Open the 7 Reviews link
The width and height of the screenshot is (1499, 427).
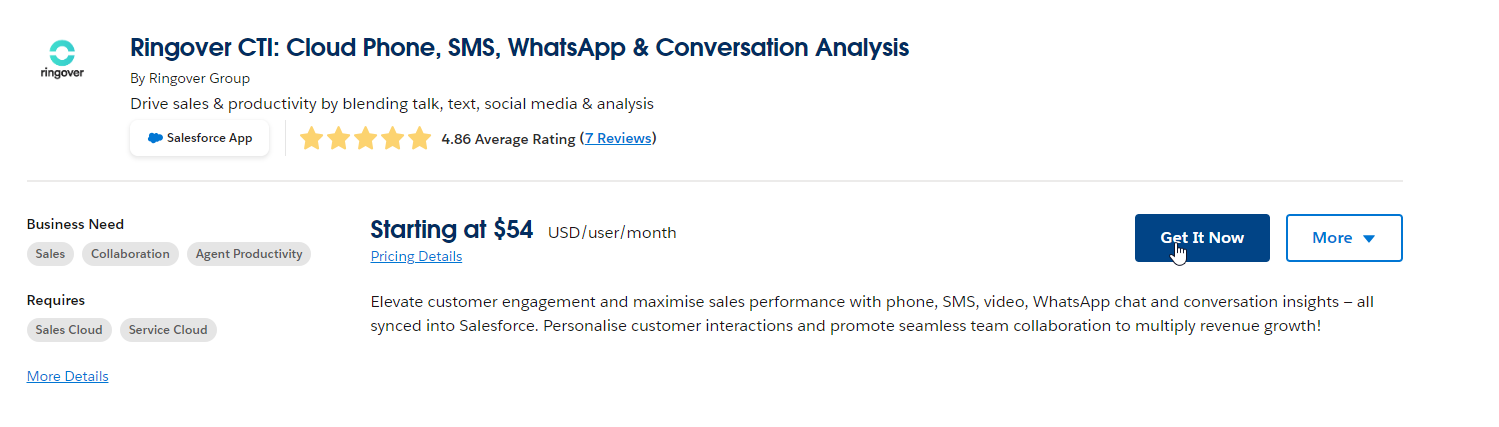(618, 138)
